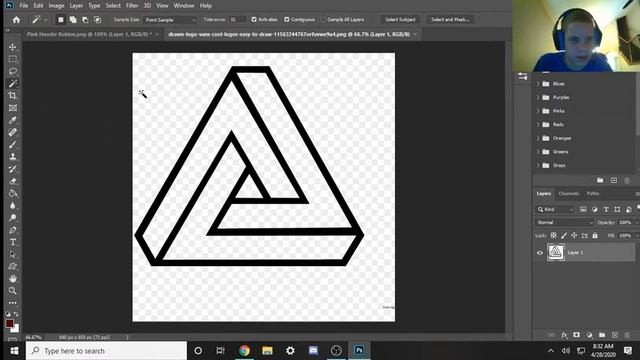Image resolution: width=640 pixels, height=360 pixels.
Task: Switch to the Paths tab
Action: coord(593,193)
